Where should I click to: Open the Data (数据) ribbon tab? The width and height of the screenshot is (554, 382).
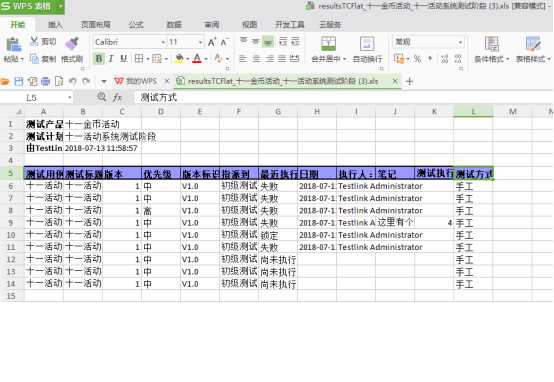[x=174, y=24]
